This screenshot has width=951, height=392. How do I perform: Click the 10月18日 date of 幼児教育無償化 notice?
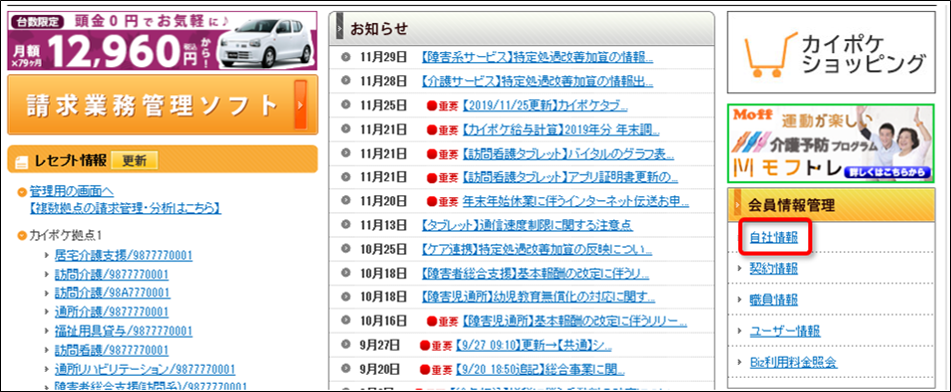[x=383, y=297]
